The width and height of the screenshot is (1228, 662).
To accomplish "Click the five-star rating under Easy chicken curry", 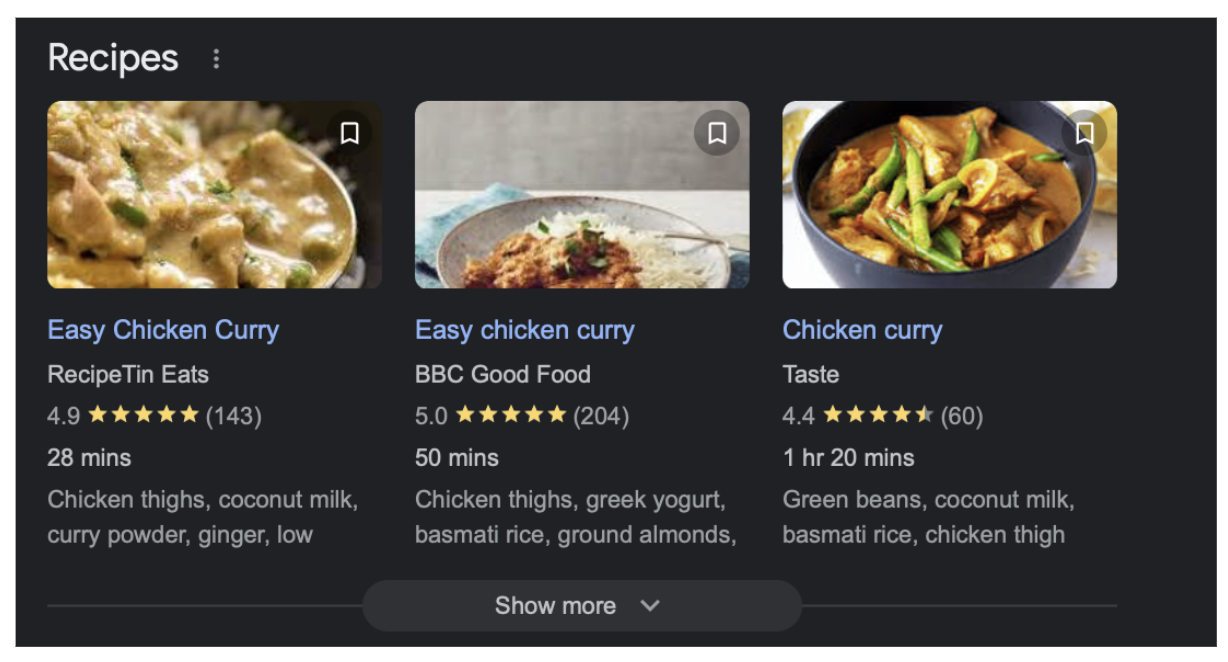I will coord(510,416).
